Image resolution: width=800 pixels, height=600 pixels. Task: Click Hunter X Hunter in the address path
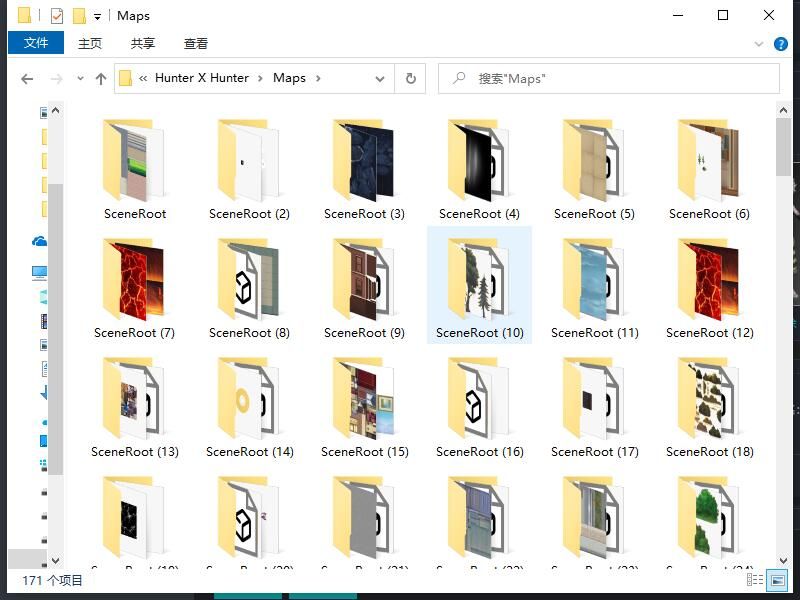[x=202, y=78]
